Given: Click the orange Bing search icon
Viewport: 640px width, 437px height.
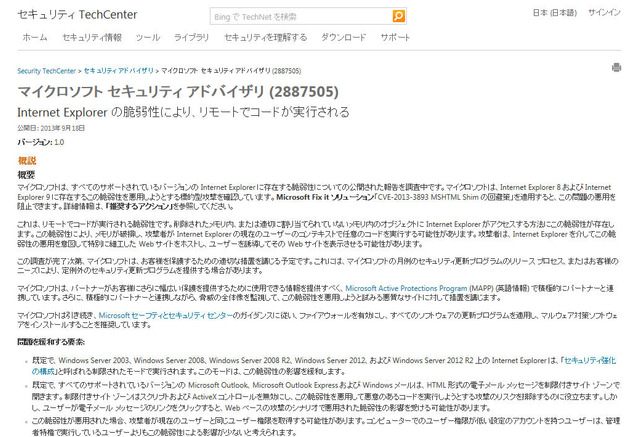Looking at the screenshot, I should (398, 16).
